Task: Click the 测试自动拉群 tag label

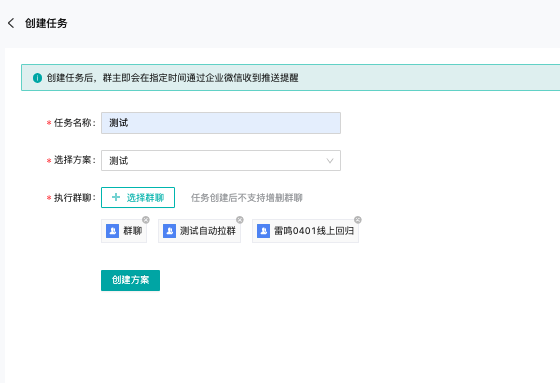Action: click(x=208, y=231)
